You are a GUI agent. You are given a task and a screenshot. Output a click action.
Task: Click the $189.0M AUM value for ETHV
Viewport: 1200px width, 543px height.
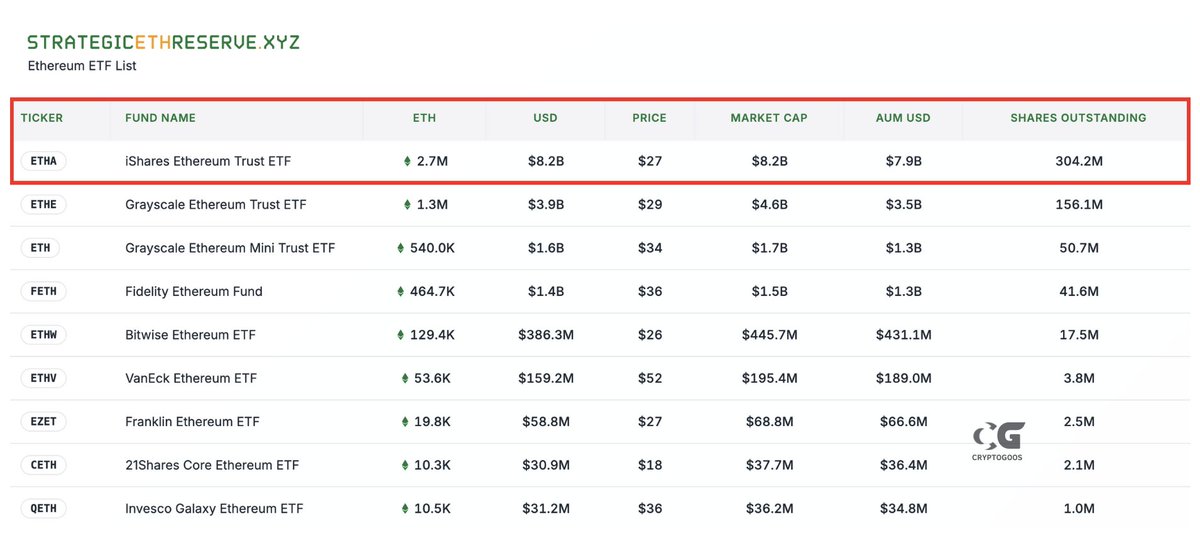tap(903, 378)
